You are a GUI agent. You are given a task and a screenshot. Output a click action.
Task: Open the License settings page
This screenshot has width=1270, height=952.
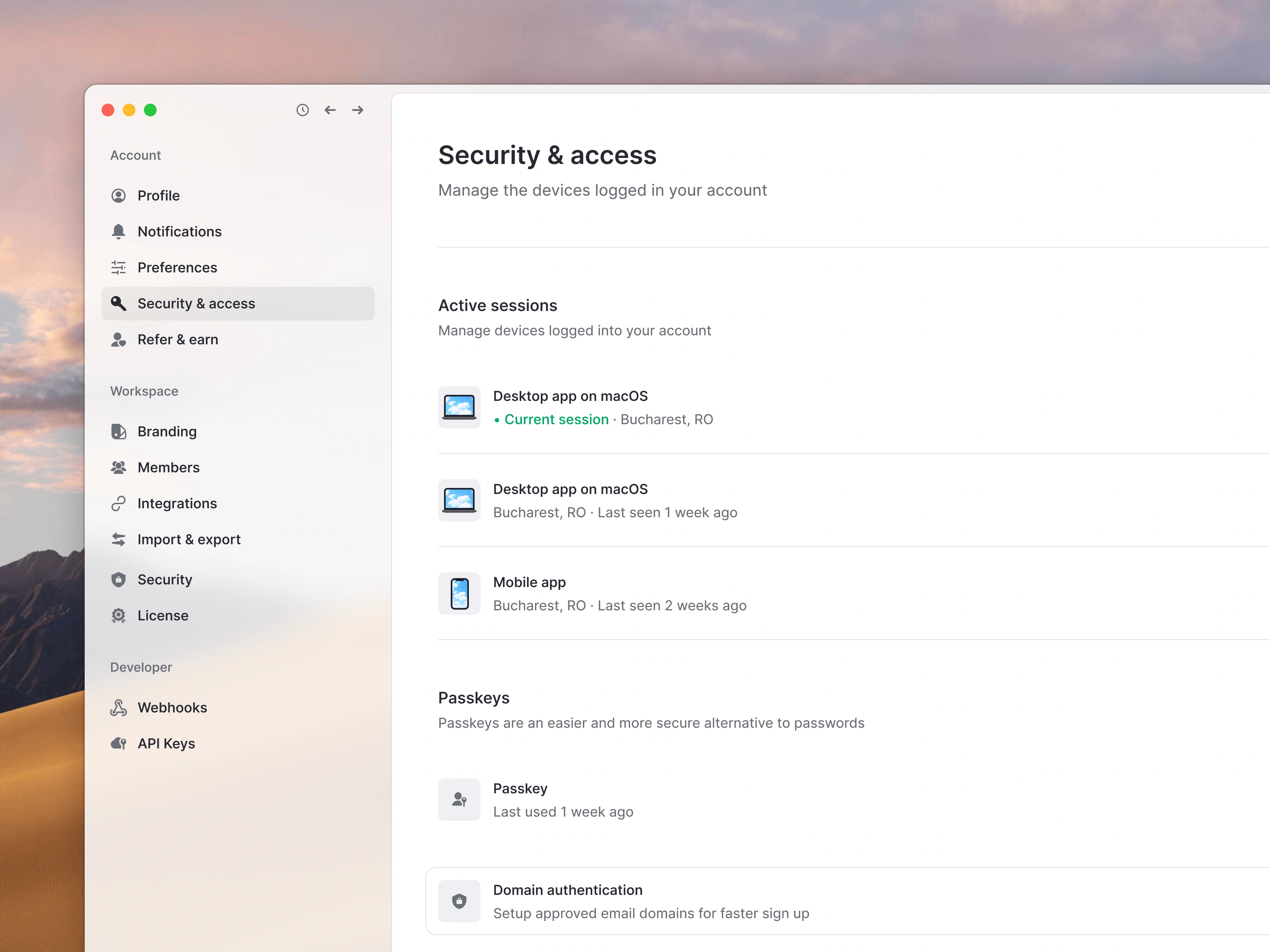[x=163, y=616]
